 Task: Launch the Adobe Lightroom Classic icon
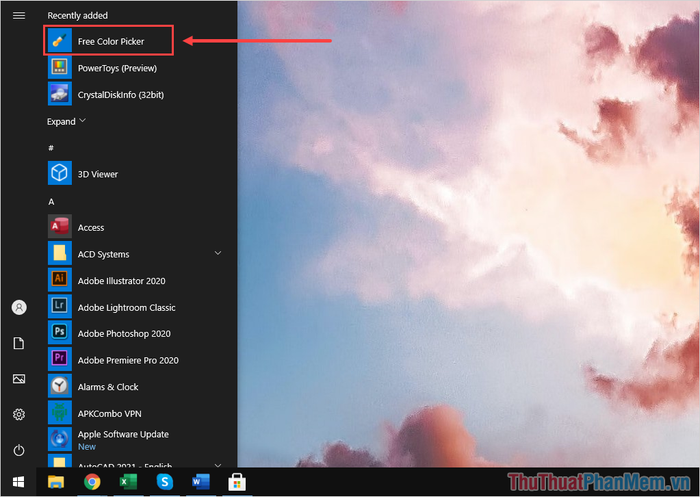[60, 306]
